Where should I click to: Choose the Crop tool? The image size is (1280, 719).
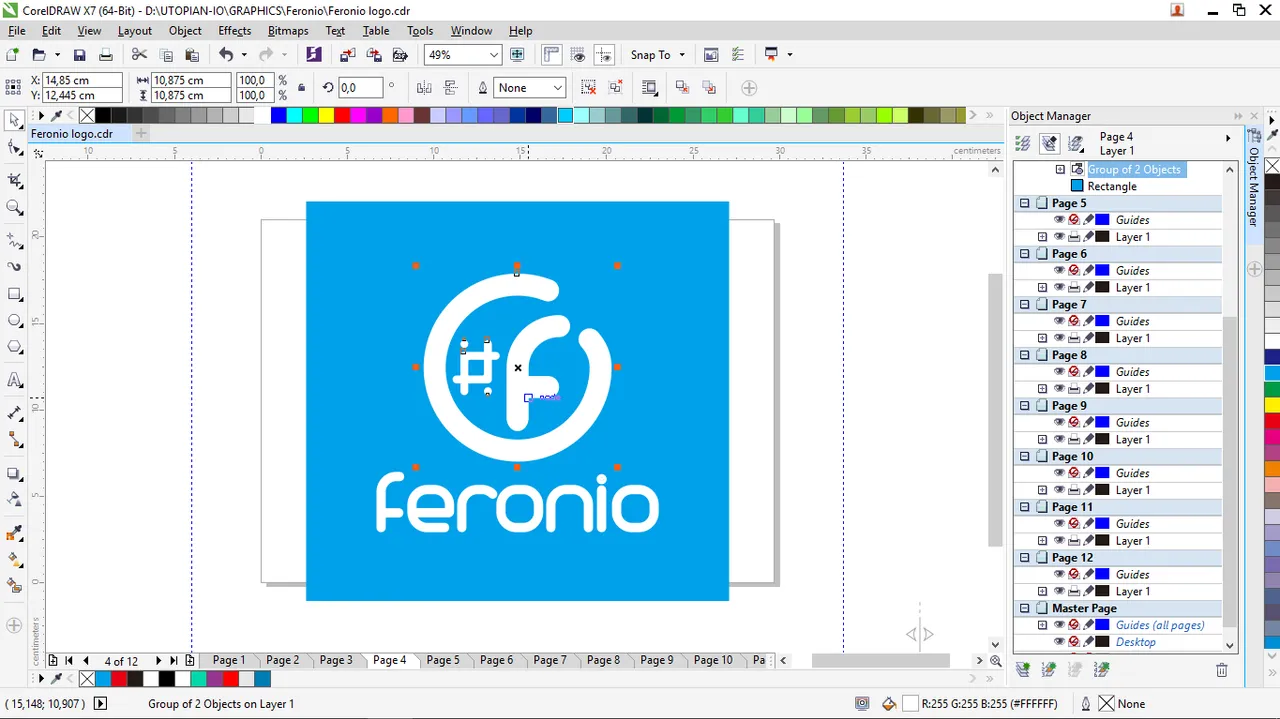point(14,180)
